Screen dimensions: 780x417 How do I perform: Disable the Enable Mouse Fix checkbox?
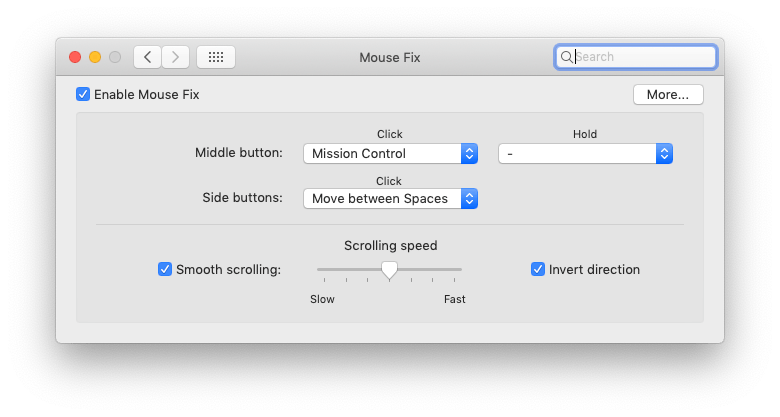point(83,94)
